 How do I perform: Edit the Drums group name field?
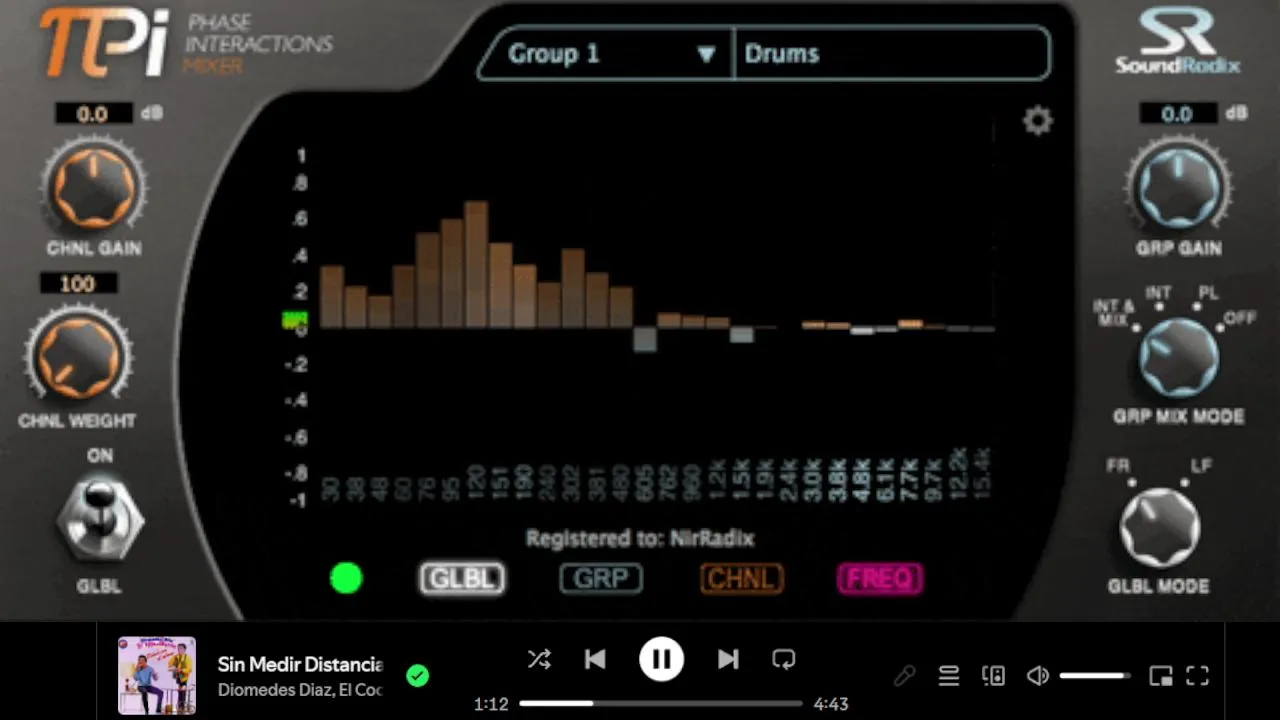(892, 54)
